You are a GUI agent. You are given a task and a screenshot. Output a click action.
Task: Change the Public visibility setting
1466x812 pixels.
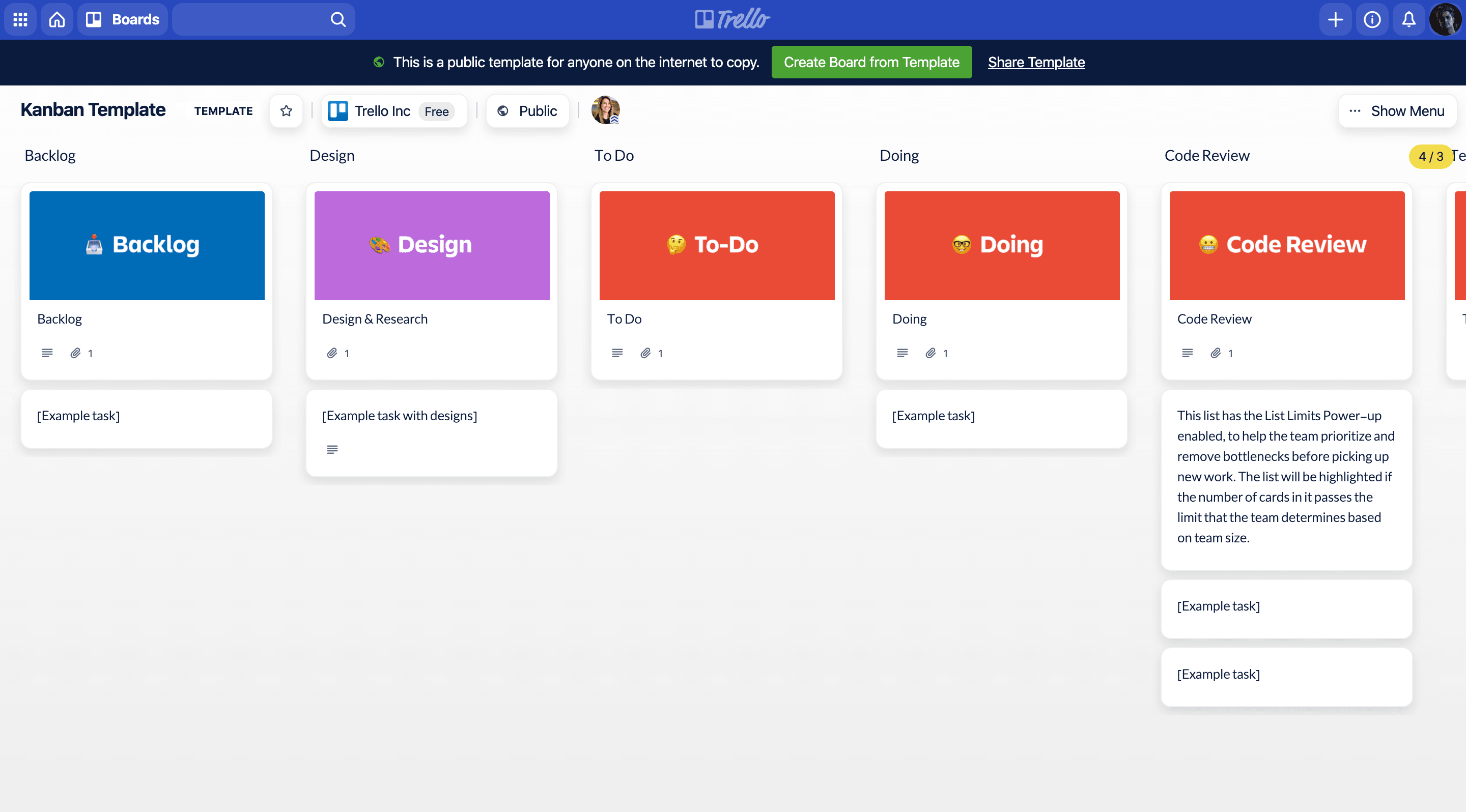point(527,111)
